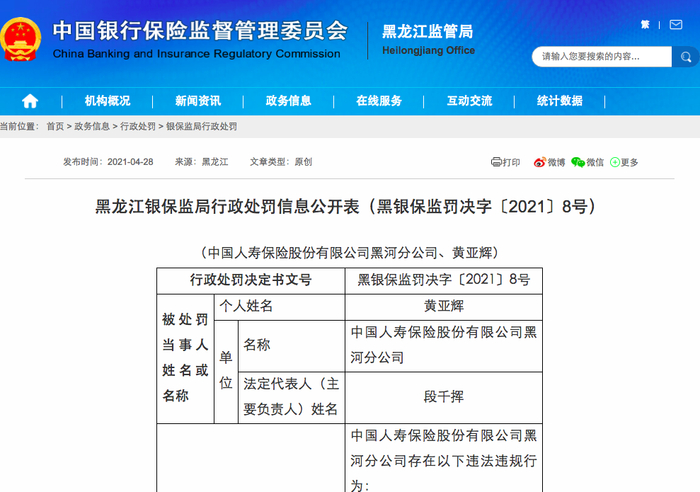The image size is (700, 492).
Task: Click 政务信息 breadcrumb link
Action: [92, 126]
